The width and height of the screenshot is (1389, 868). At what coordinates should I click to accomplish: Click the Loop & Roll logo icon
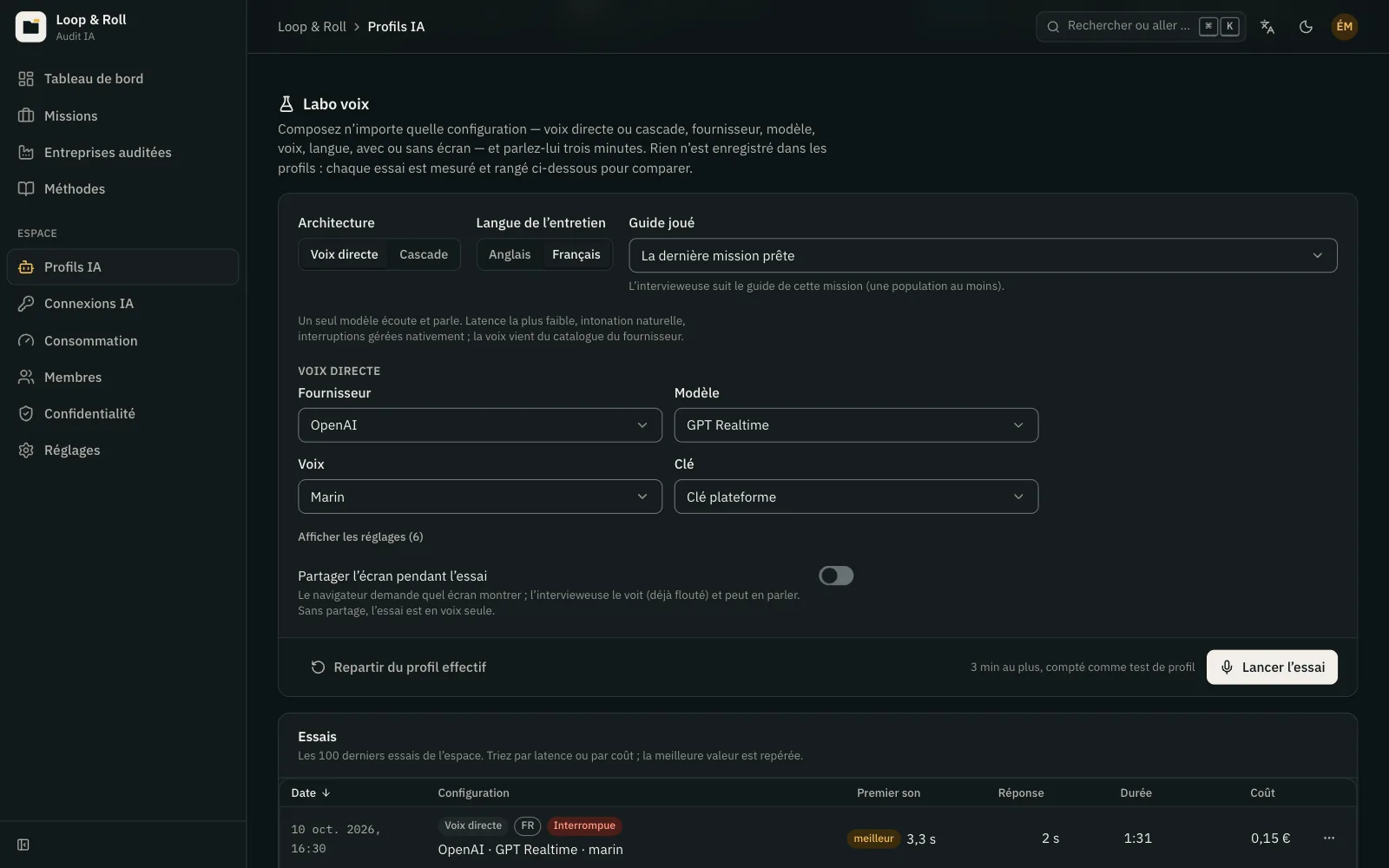click(30, 27)
